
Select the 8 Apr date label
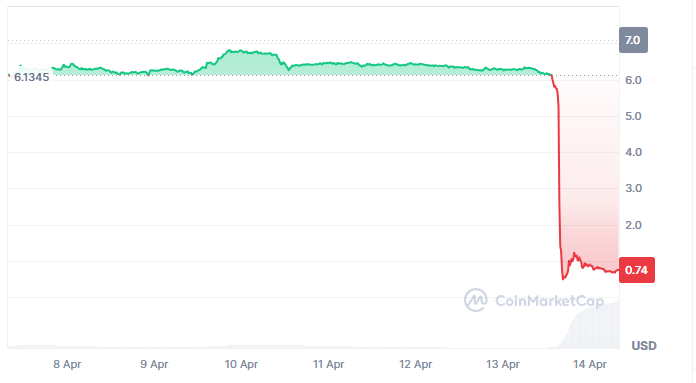(x=67, y=364)
